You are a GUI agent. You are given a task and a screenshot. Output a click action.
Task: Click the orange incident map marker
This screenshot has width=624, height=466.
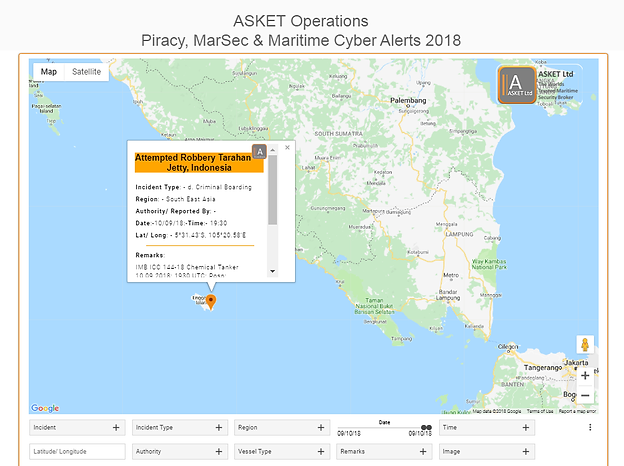211,301
